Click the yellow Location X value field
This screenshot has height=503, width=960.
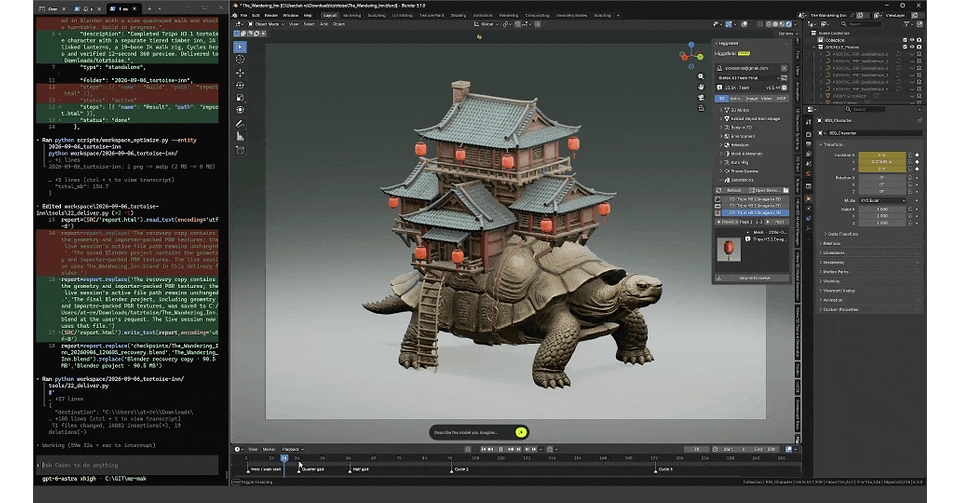[x=882, y=155]
